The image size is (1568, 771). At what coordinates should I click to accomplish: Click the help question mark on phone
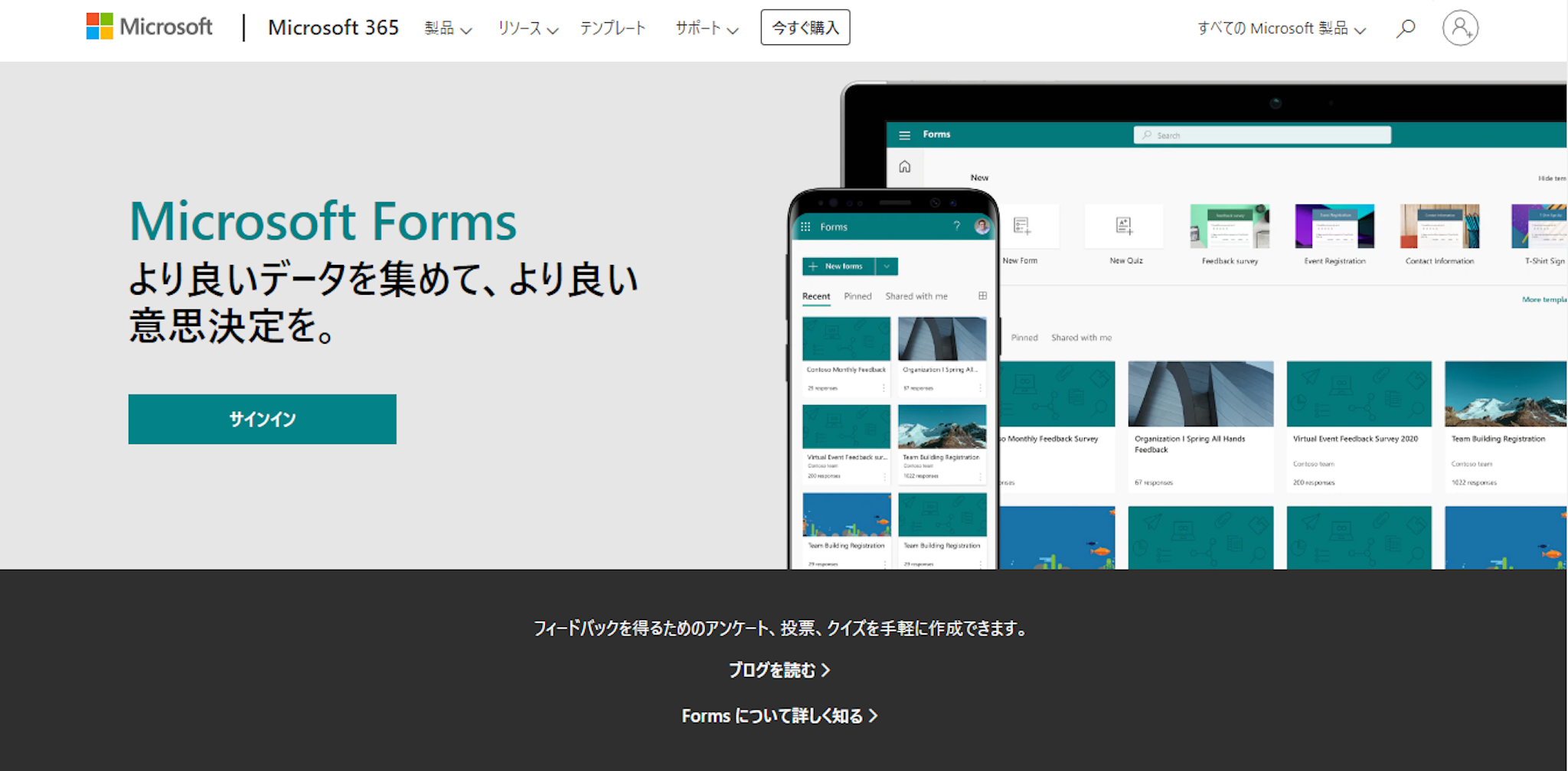pyautogui.click(x=956, y=226)
